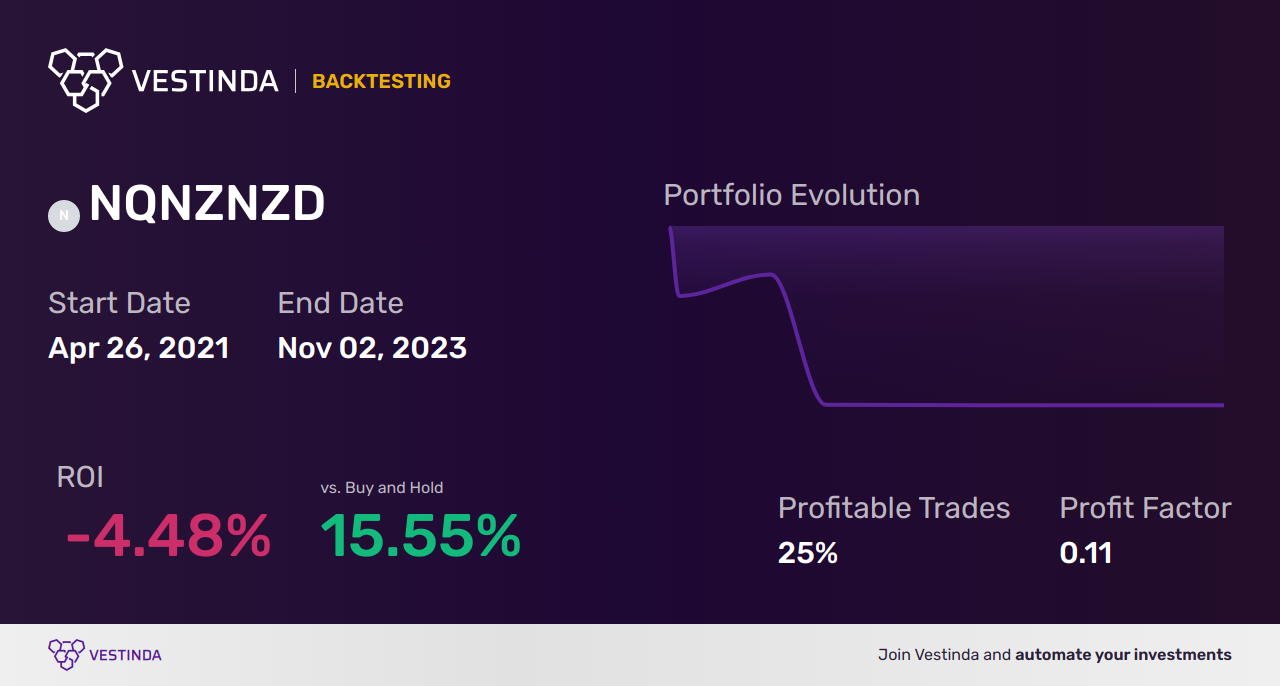Select the Start Date value Apr 26, 2021

[x=139, y=348]
